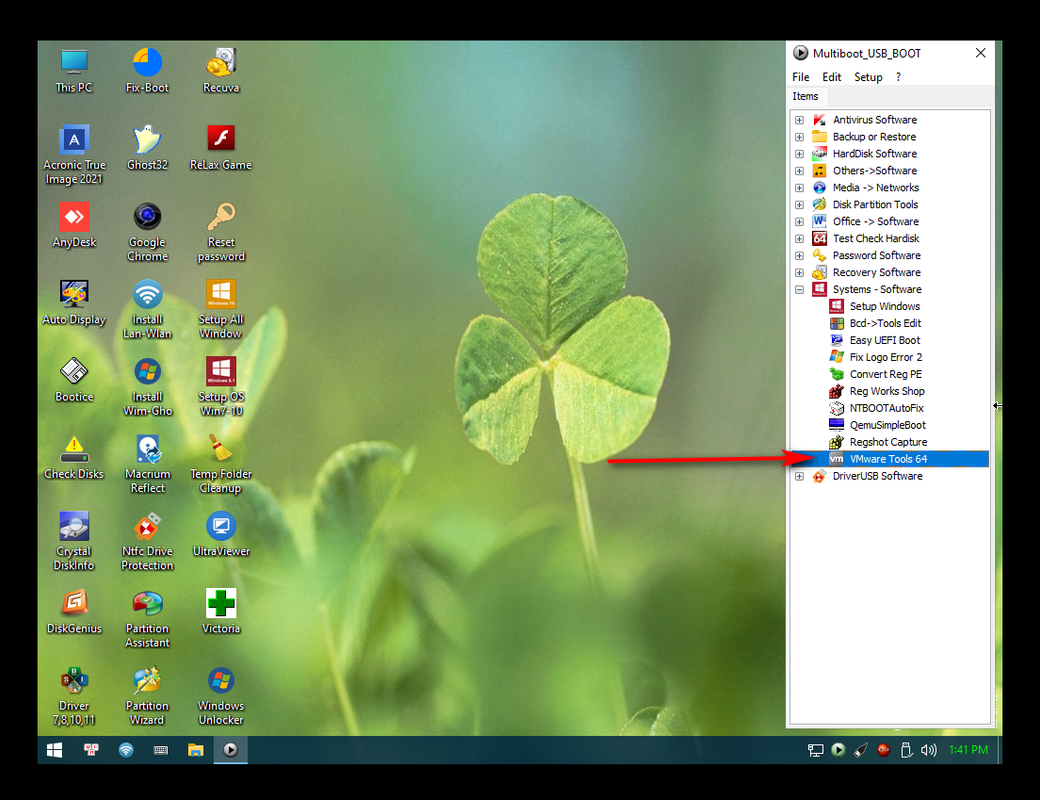Expand HardDisk Software node
Viewport: 1040px width, 800px height.
[x=799, y=154]
